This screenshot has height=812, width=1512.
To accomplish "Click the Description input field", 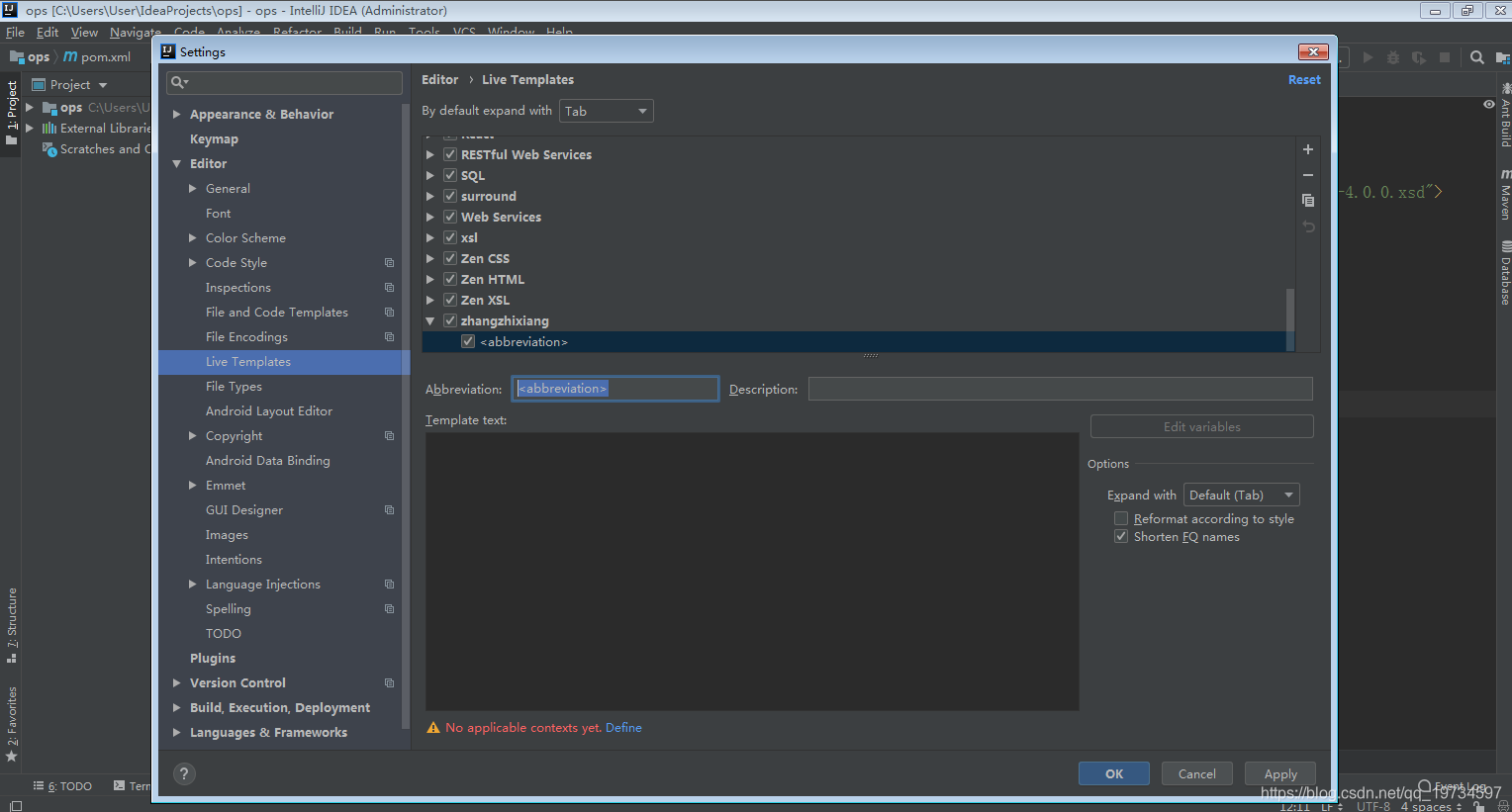I will click(x=1061, y=389).
